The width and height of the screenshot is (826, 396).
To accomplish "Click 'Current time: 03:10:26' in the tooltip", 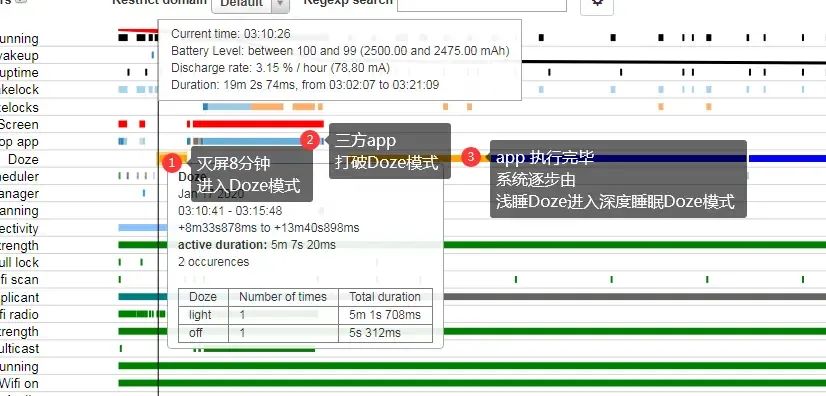I will pyautogui.click(x=231, y=34).
